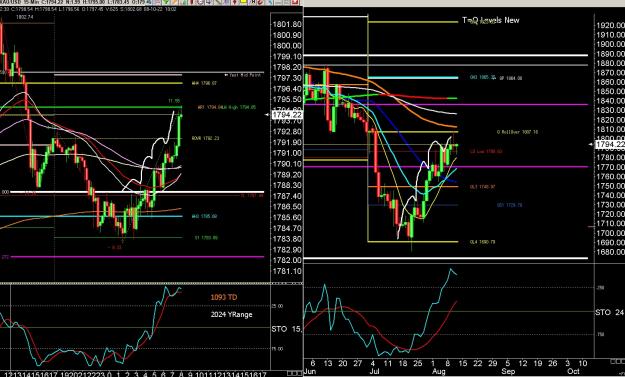625x377 pixels.
Task: Click 1801.80 on the left price axis
Action: point(287,25)
